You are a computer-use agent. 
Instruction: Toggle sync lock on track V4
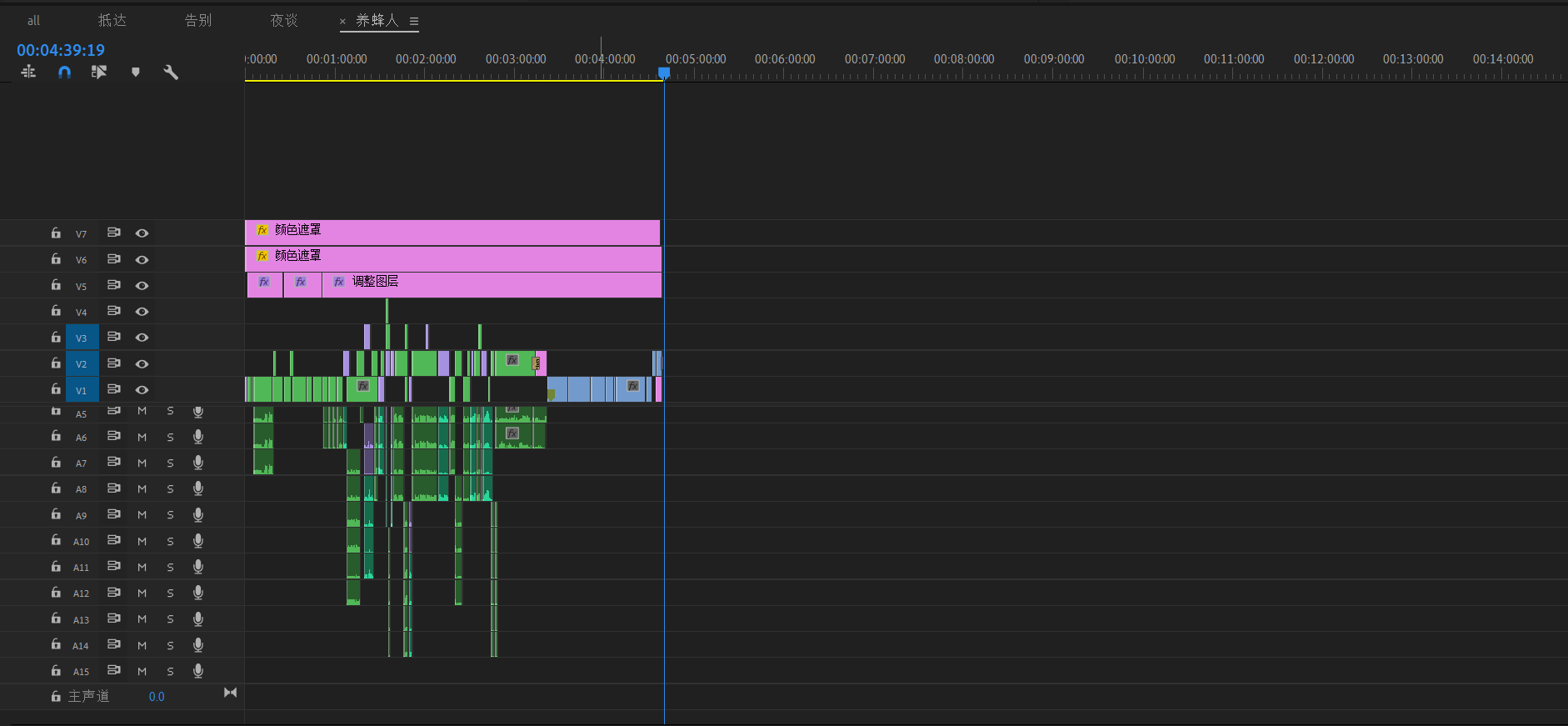[114, 311]
